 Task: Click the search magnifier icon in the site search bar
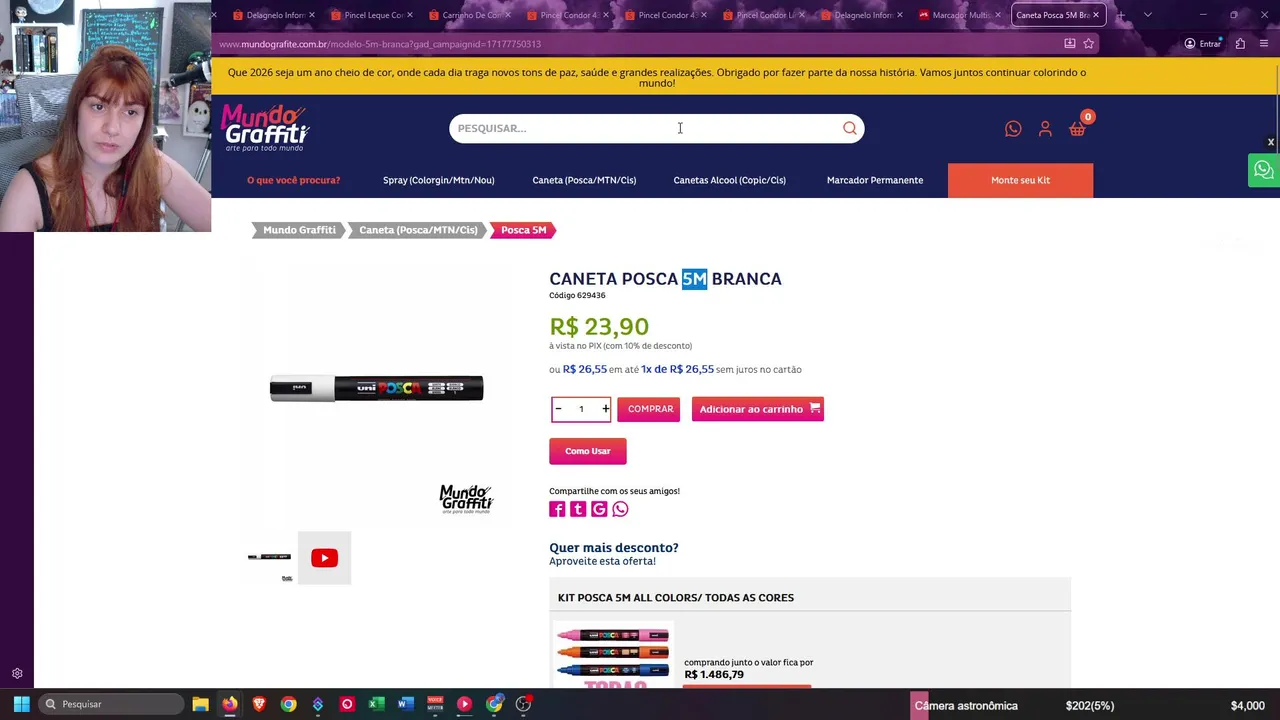click(850, 128)
